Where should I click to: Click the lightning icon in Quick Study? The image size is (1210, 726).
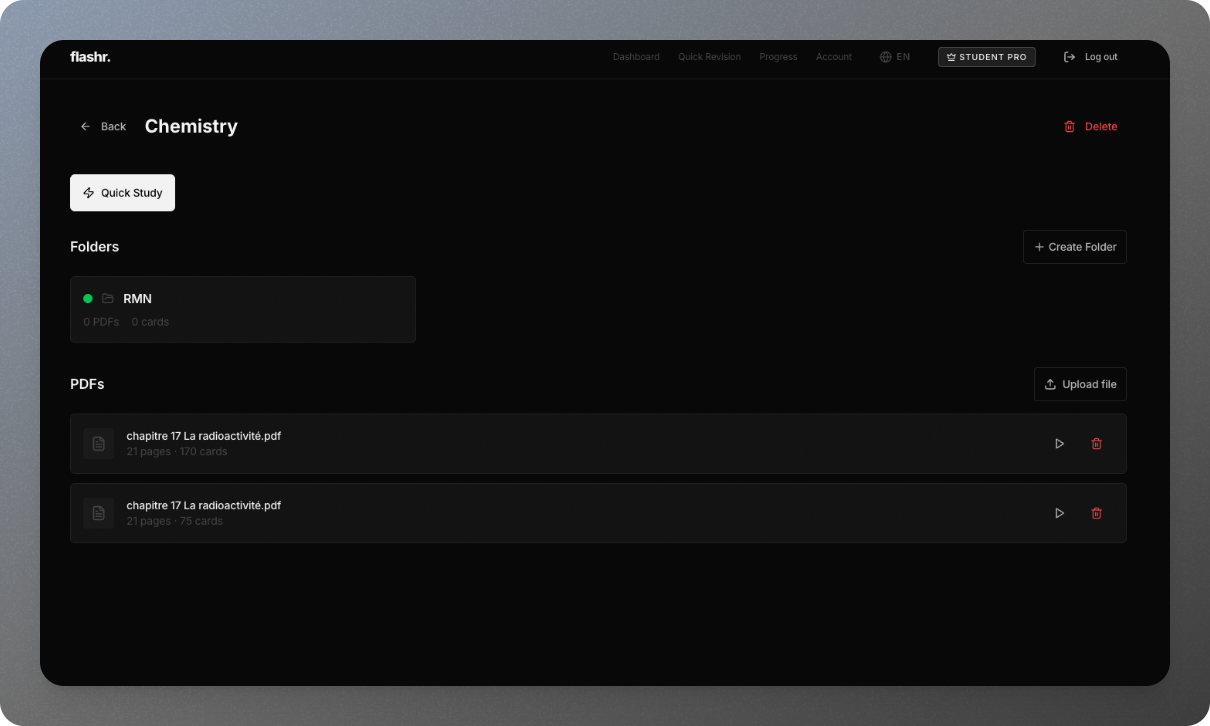[91, 192]
